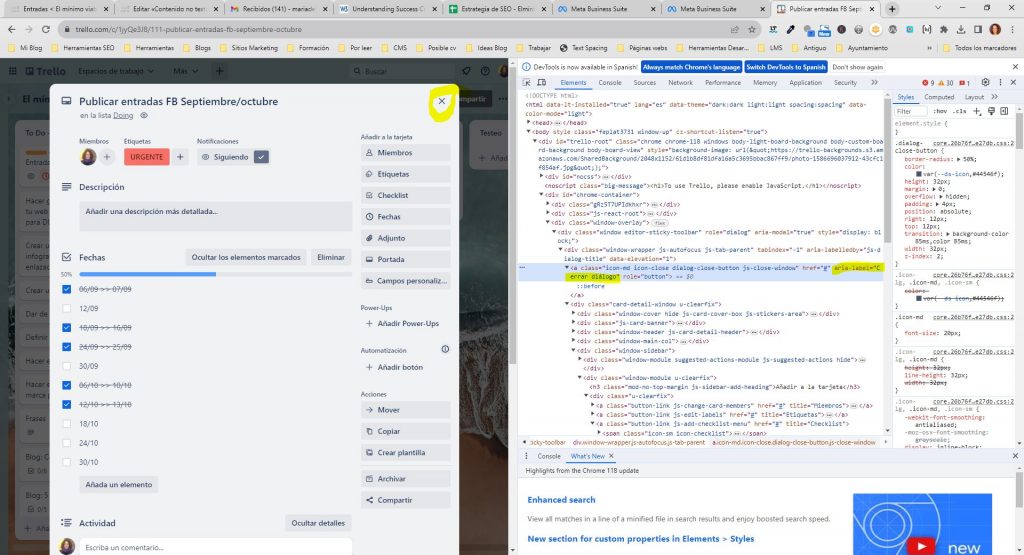Check the 12/09 checklist item
Screen dimensions: 1024x555
point(67,308)
